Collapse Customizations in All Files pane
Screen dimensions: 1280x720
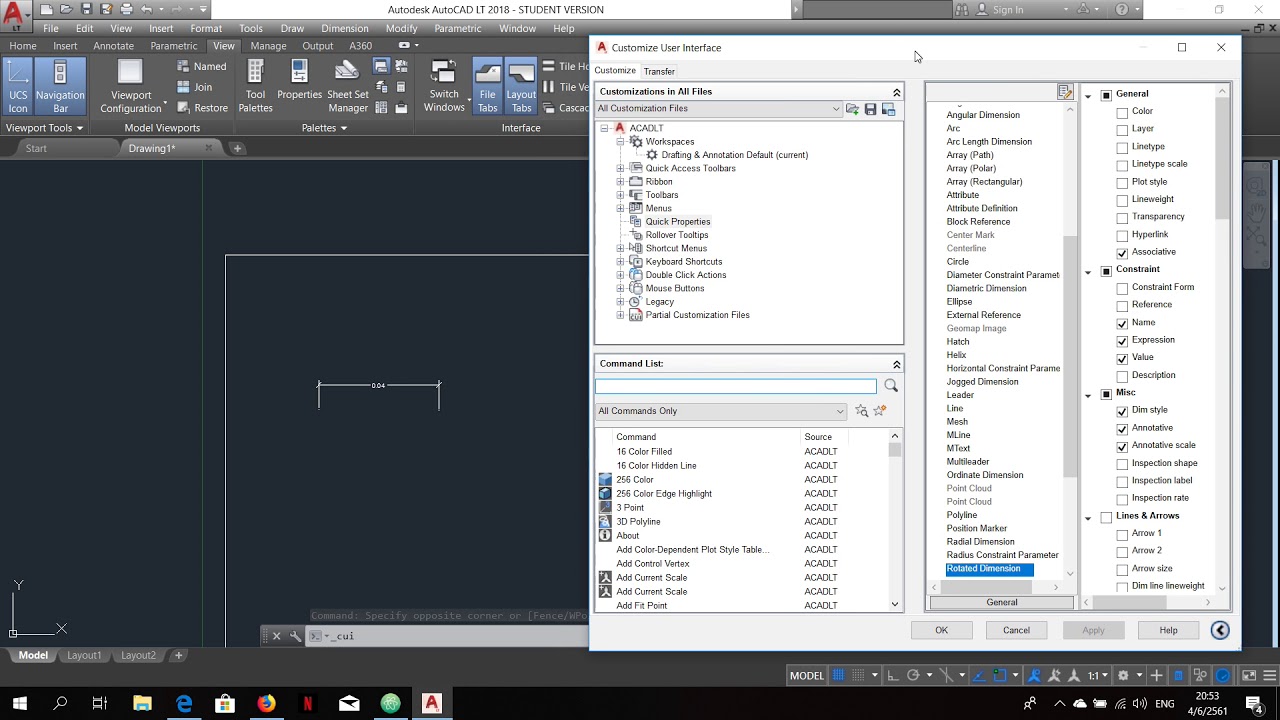[896, 92]
